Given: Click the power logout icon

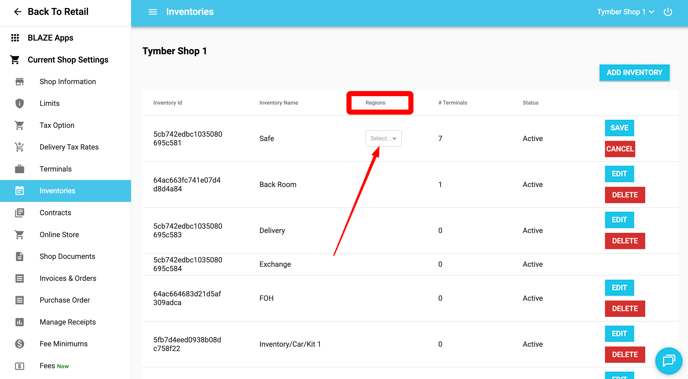Looking at the screenshot, I should pyautogui.click(x=667, y=12).
